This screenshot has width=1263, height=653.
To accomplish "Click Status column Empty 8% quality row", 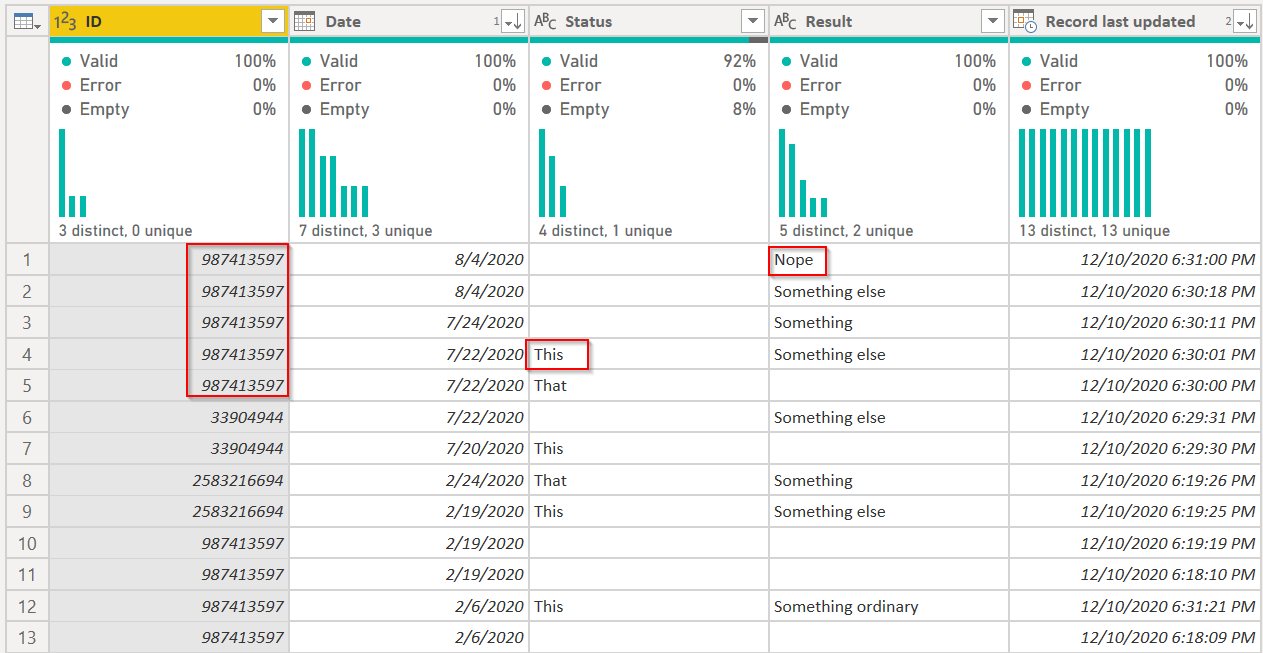I will (x=649, y=109).
